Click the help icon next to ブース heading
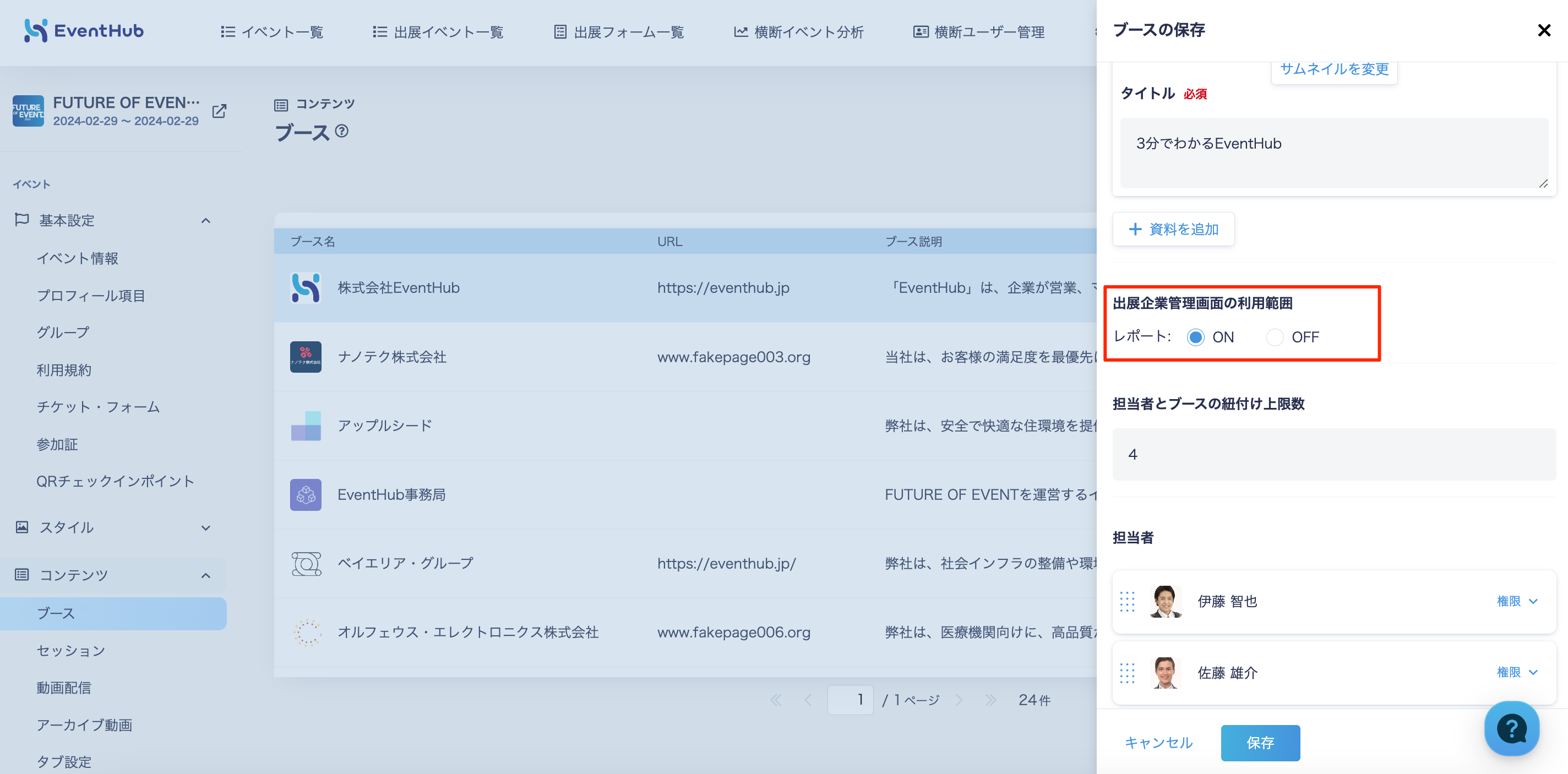The height and width of the screenshot is (774, 1568). (342, 131)
